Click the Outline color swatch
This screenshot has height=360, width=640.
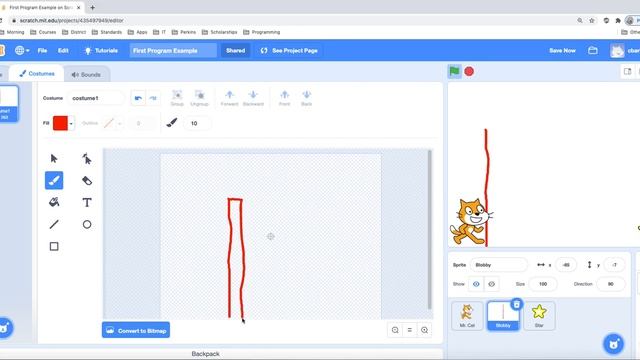click(x=109, y=123)
